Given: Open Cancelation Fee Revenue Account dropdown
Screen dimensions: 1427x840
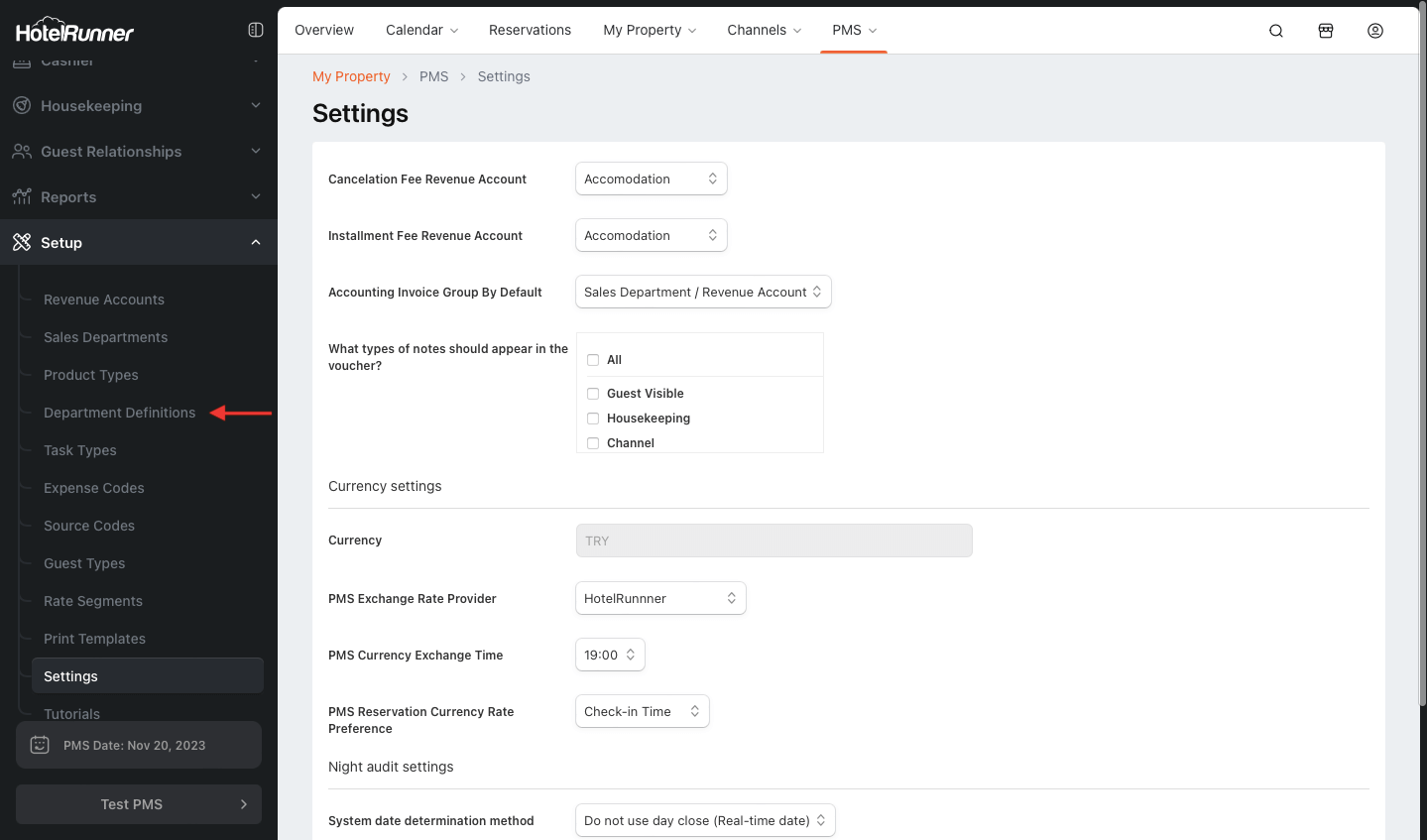Looking at the screenshot, I should [651, 179].
